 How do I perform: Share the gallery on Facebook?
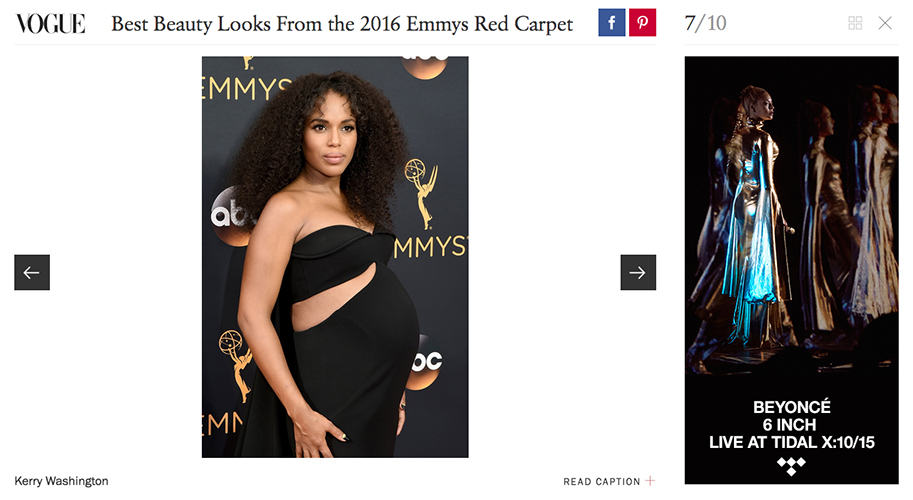tap(611, 23)
